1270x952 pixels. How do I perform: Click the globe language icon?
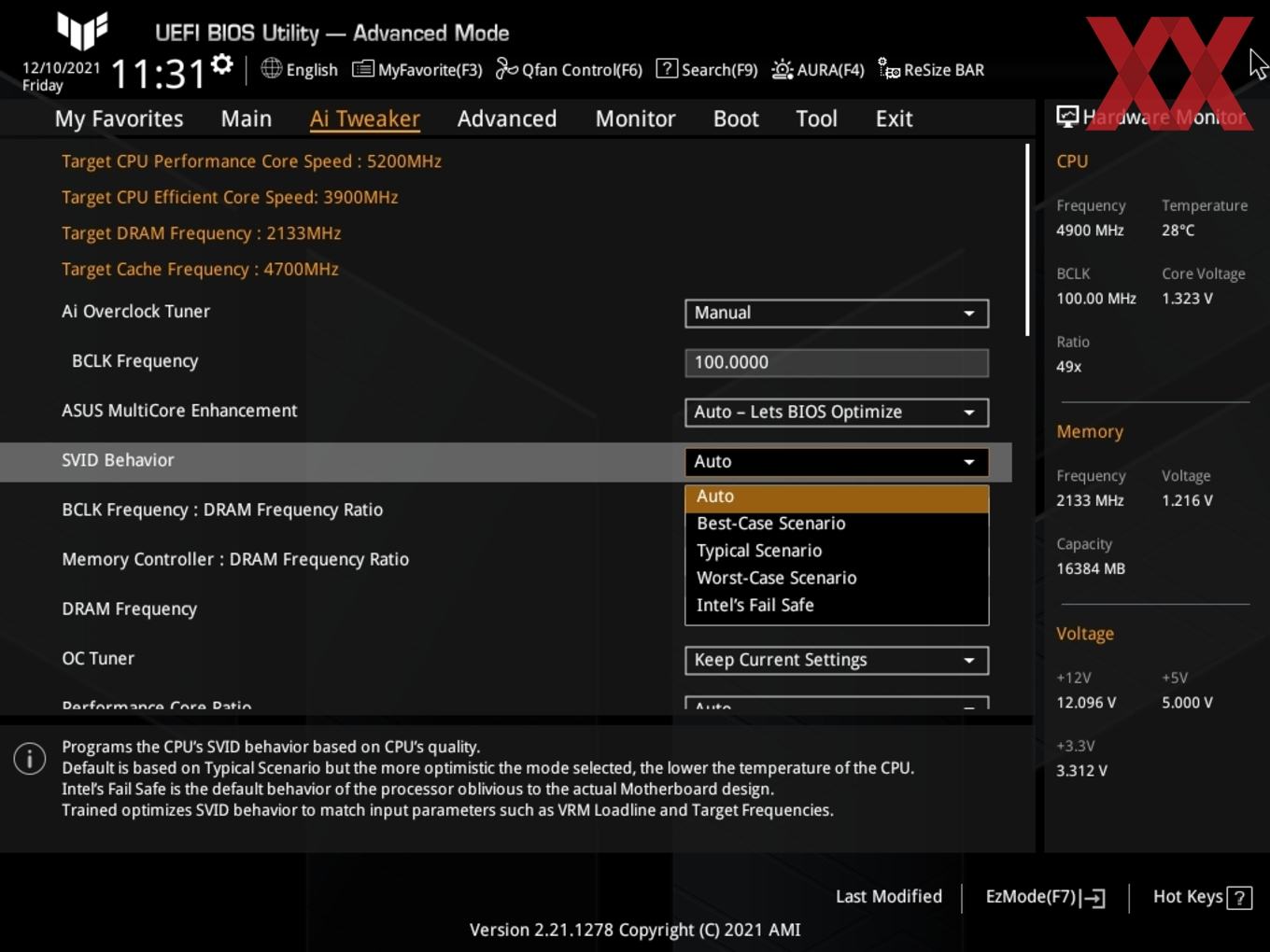point(271,68)
